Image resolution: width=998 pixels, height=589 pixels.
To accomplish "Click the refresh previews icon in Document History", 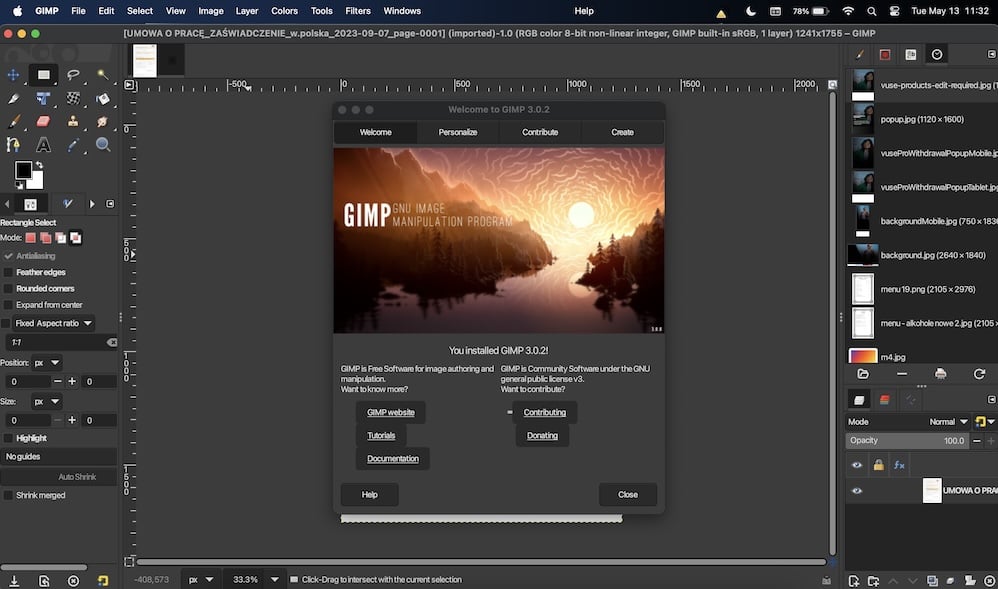I will pos(979,374).
